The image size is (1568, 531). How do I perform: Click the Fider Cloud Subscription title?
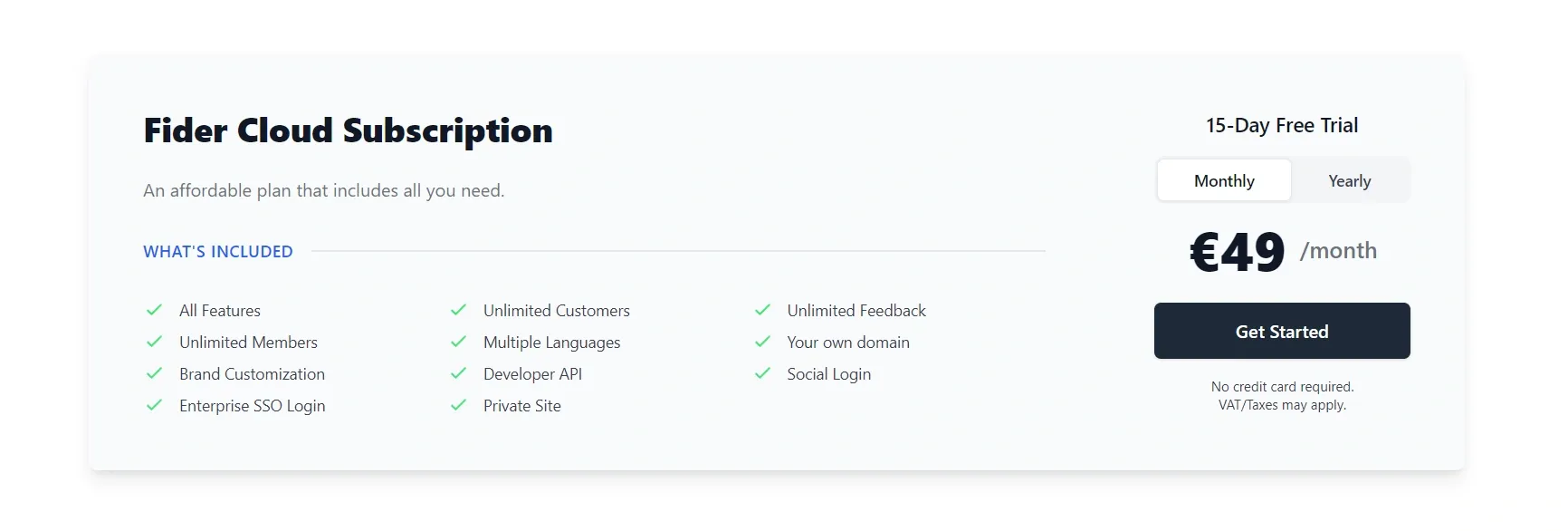click(x=347, y=130)
